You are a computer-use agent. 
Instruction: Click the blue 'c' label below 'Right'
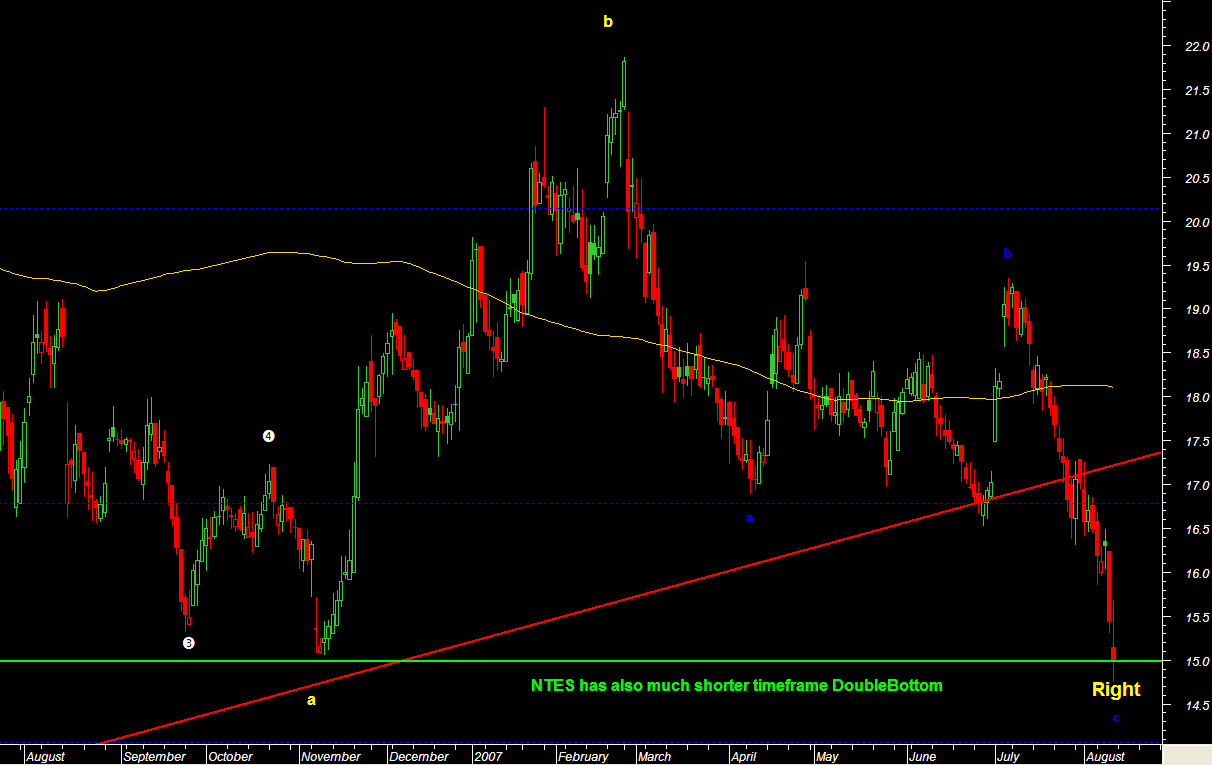[1117, 718]
